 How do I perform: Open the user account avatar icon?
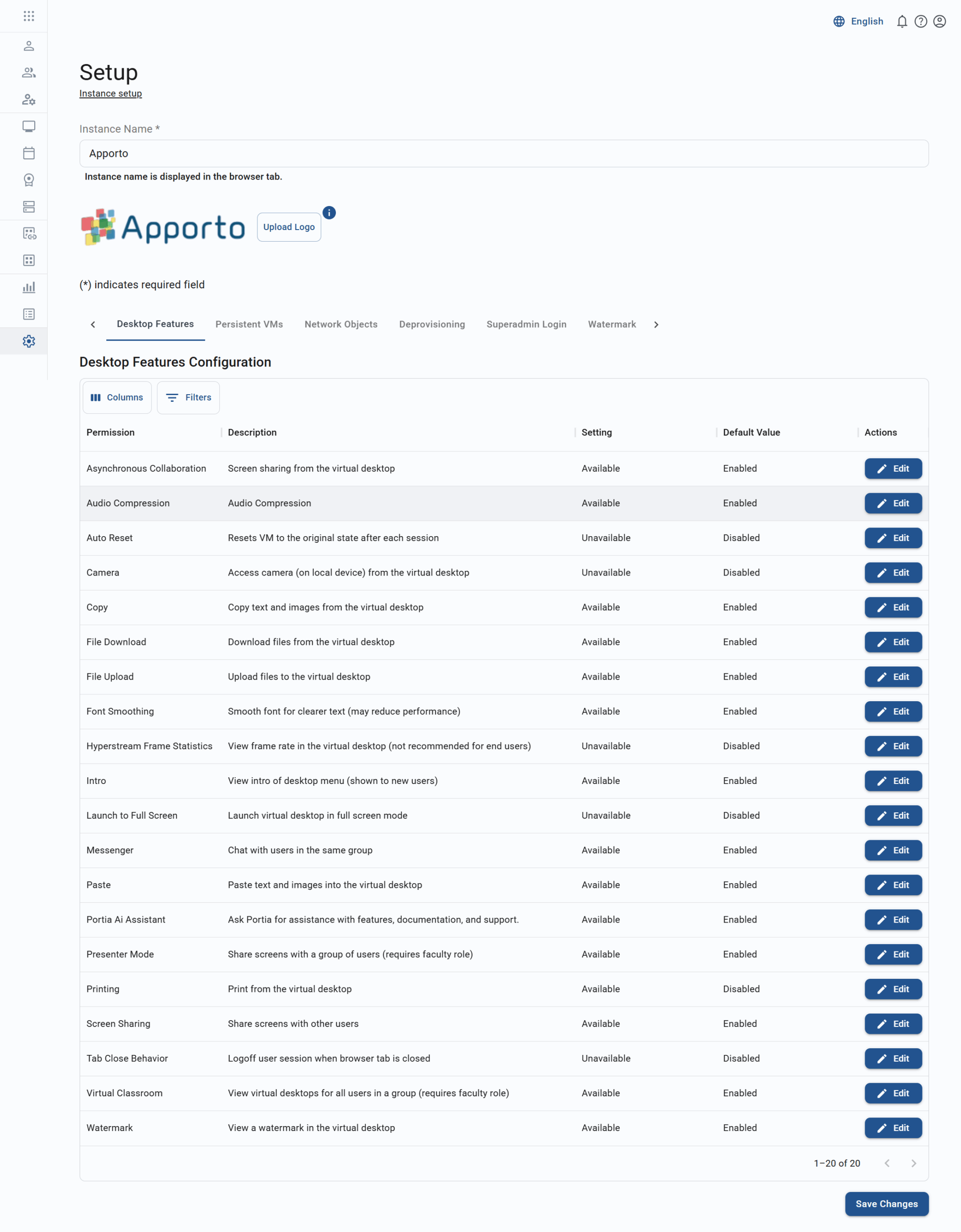[939, 22]
